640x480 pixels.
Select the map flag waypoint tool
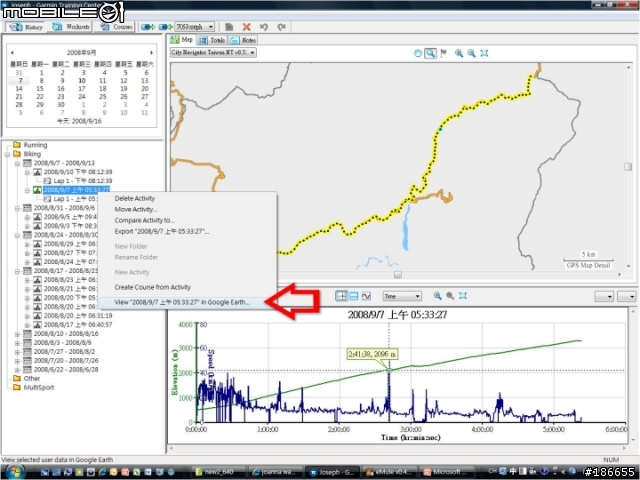coord(443,53)
